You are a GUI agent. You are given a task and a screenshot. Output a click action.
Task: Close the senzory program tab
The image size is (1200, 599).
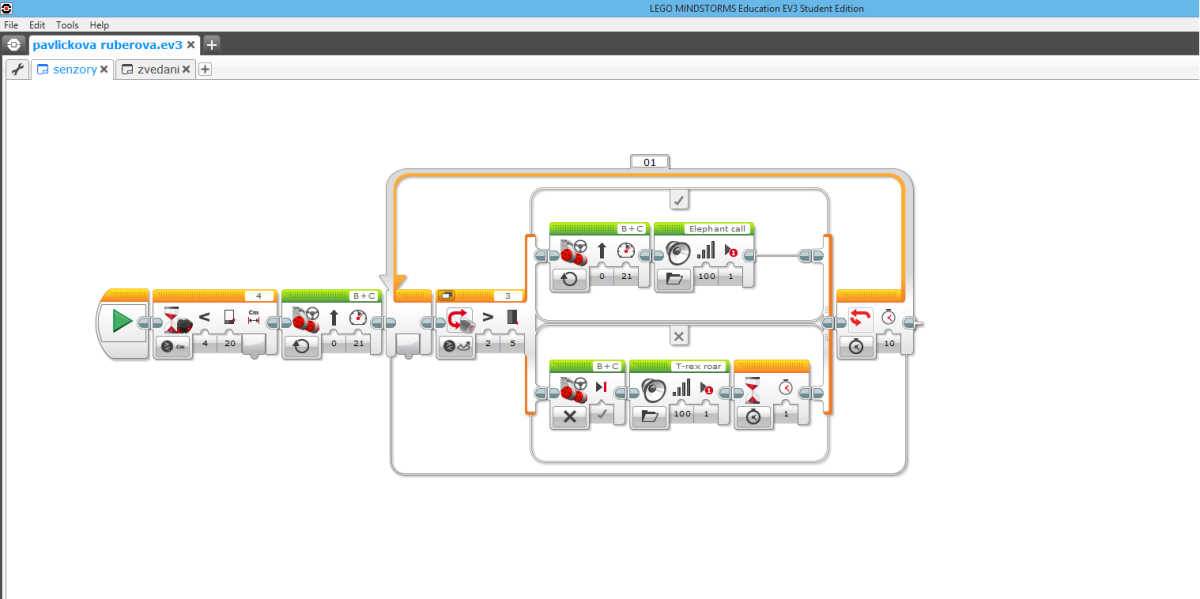point(104,70)
